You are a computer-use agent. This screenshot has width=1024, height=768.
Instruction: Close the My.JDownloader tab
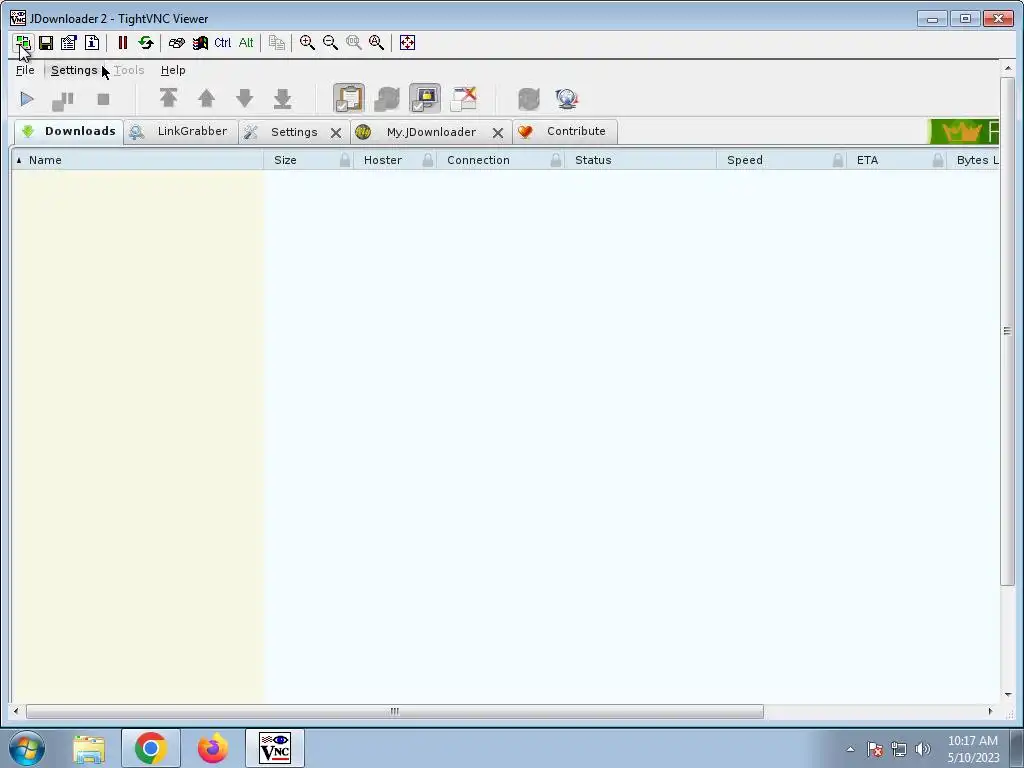click(498, 133)
